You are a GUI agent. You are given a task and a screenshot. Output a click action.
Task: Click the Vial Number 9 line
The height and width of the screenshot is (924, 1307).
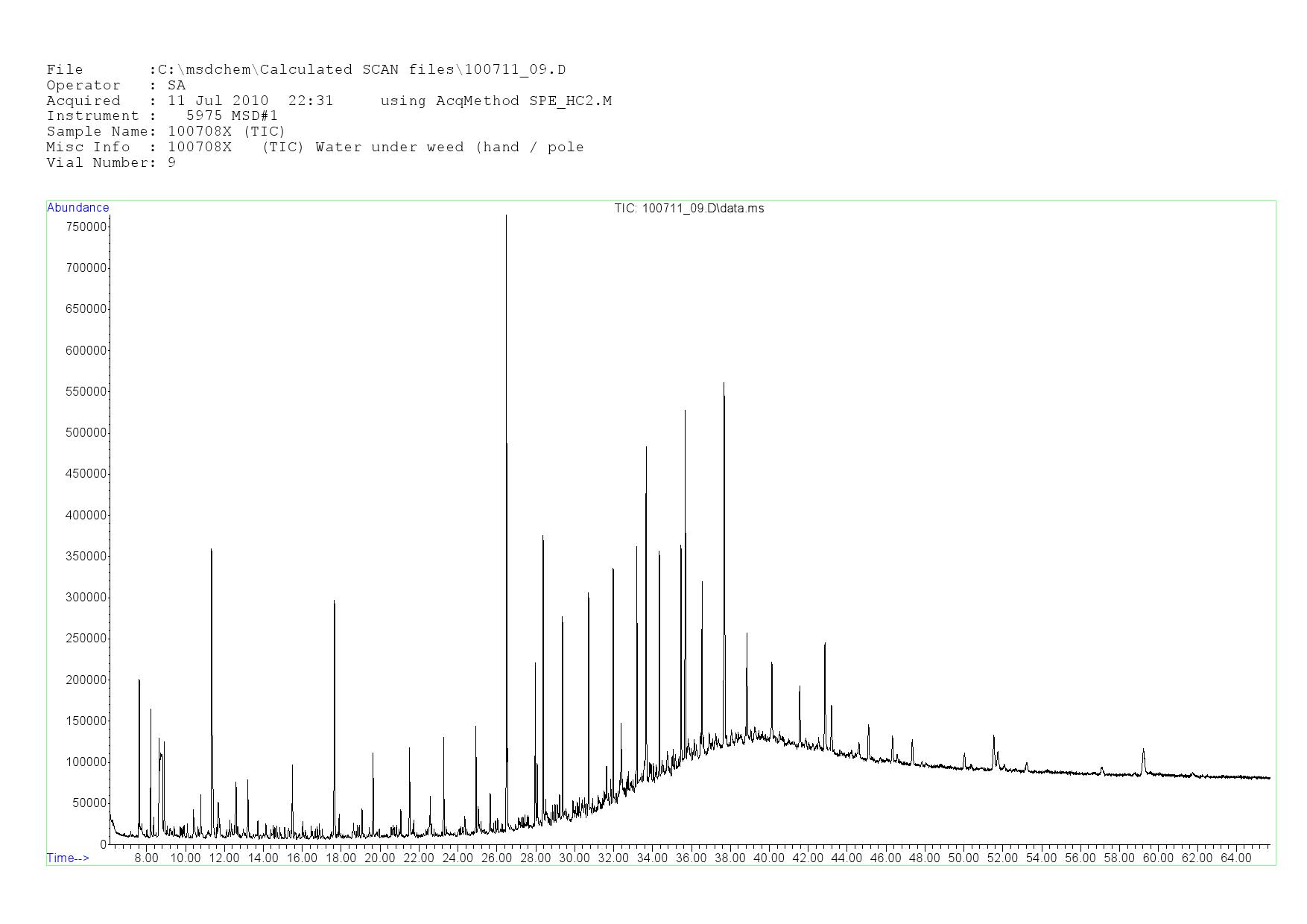coord(111,162)
